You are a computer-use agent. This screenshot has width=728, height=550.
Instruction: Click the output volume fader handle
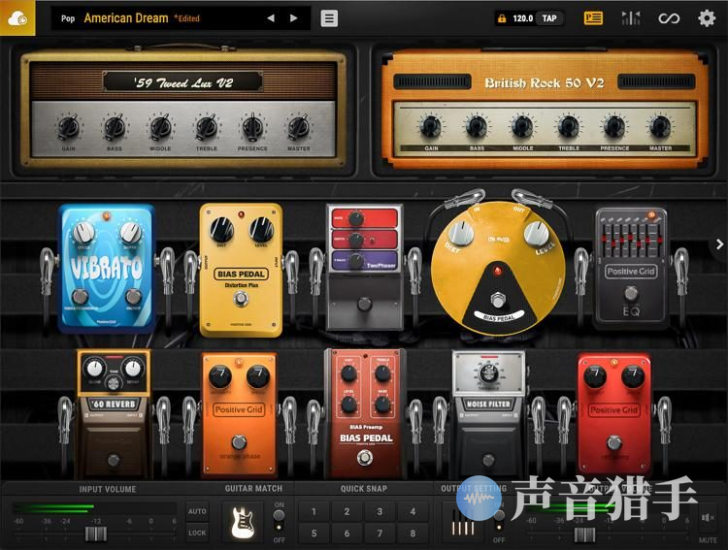point(585,535)
